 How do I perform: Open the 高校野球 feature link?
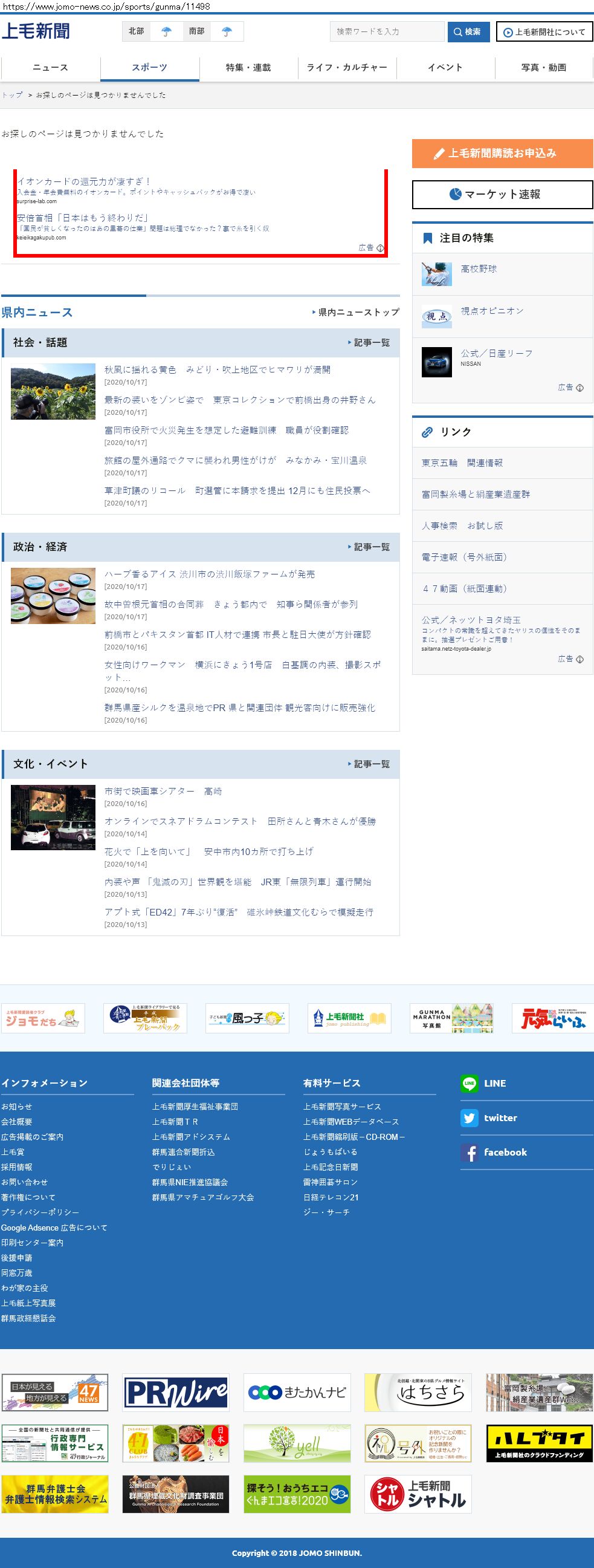pyautogui.click(x=479, y=269)
